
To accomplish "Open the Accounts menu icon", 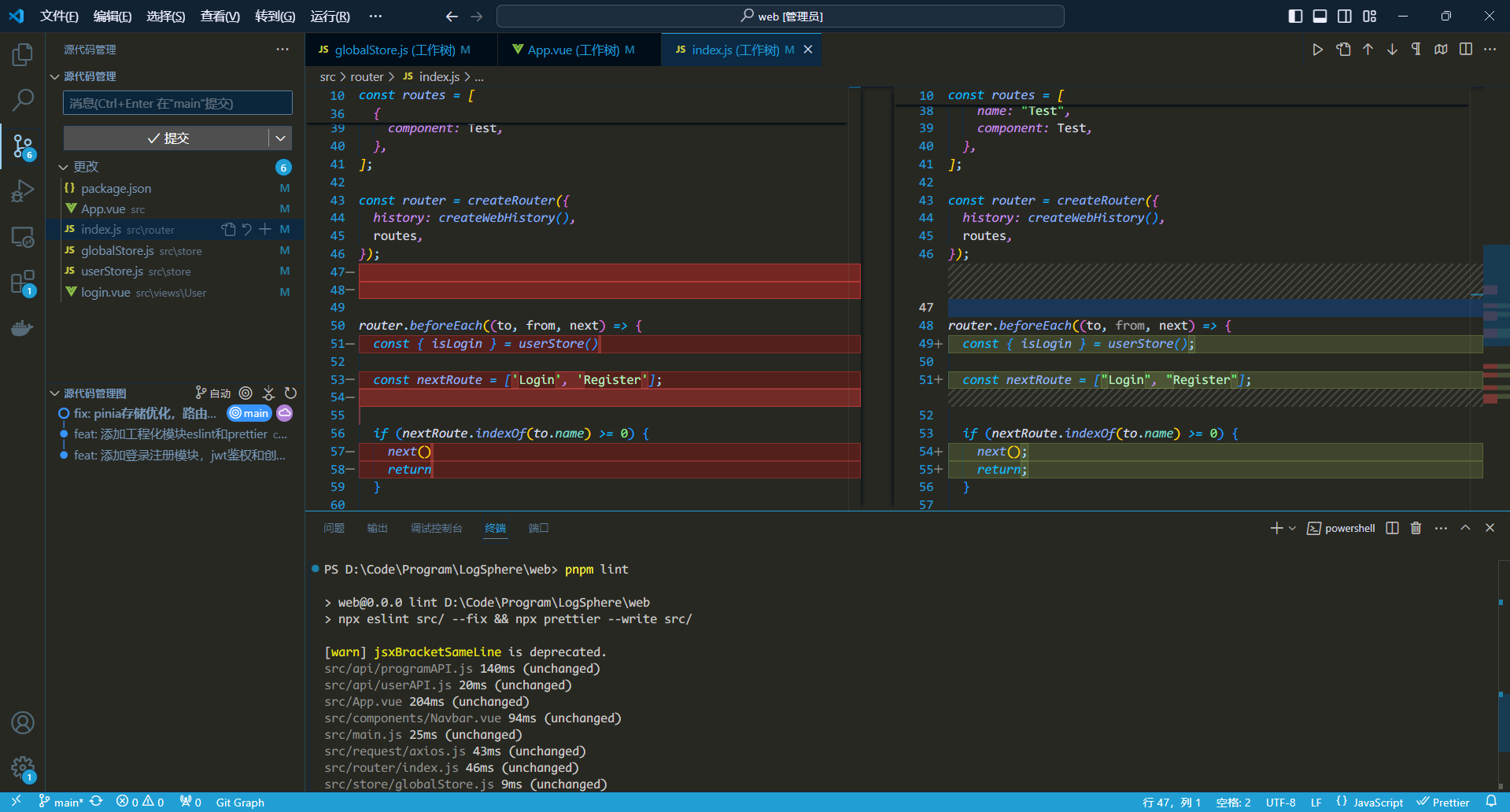I will [x=23, y=722].
